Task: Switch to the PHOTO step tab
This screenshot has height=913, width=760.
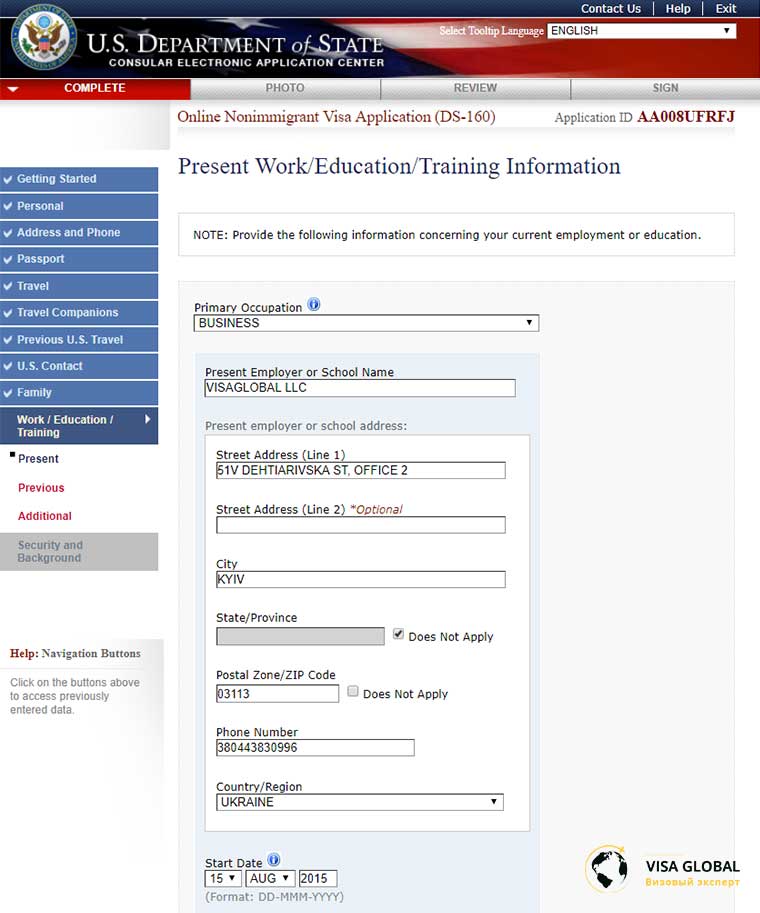Action: 285,89
